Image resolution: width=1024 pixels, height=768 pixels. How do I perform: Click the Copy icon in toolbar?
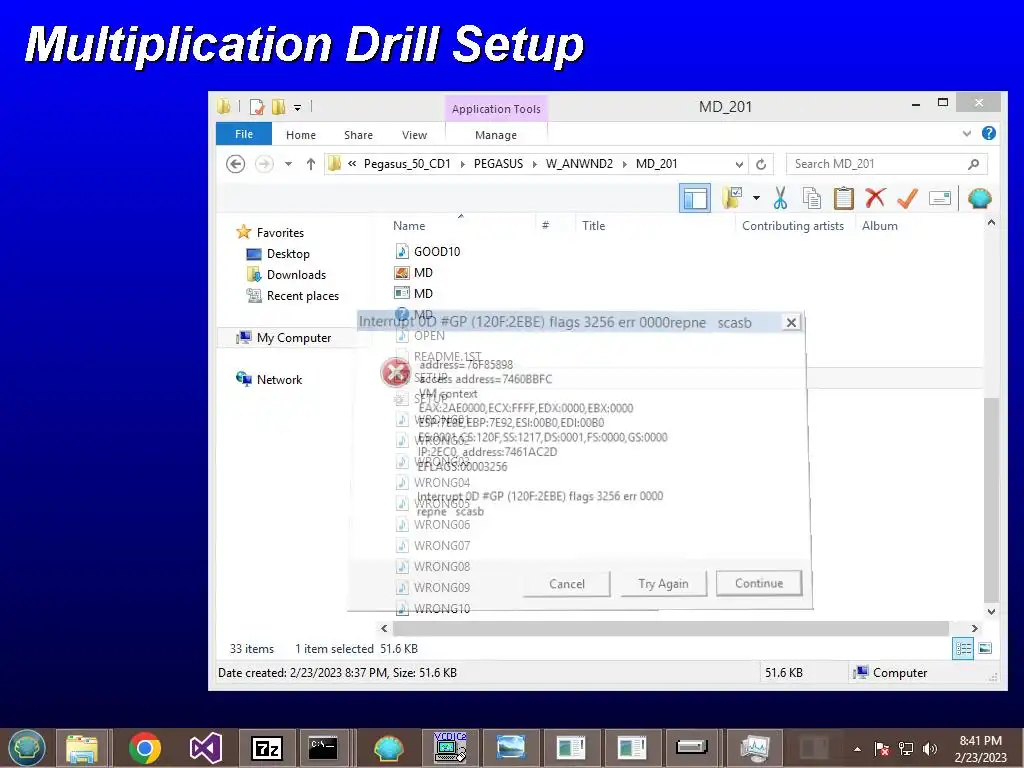tap(812, 198)
